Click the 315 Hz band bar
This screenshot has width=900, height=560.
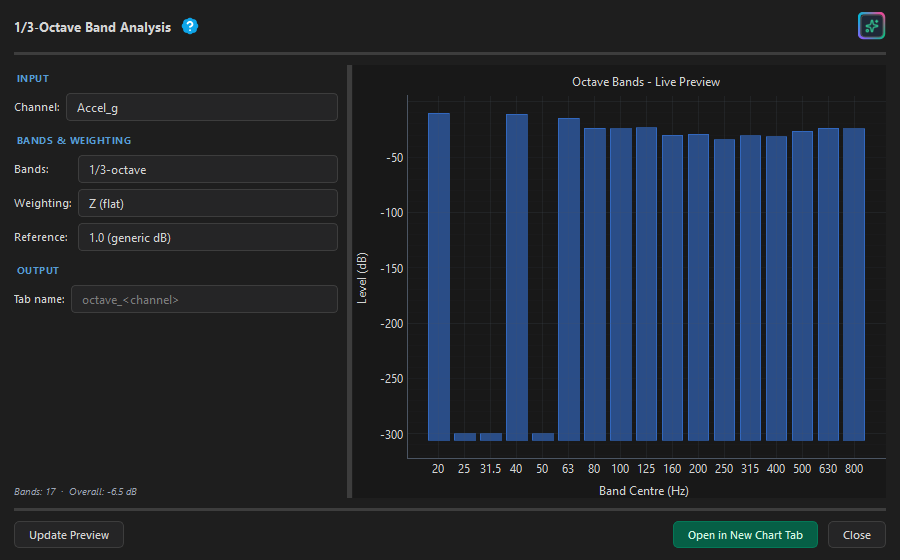(x=750, y=287)
